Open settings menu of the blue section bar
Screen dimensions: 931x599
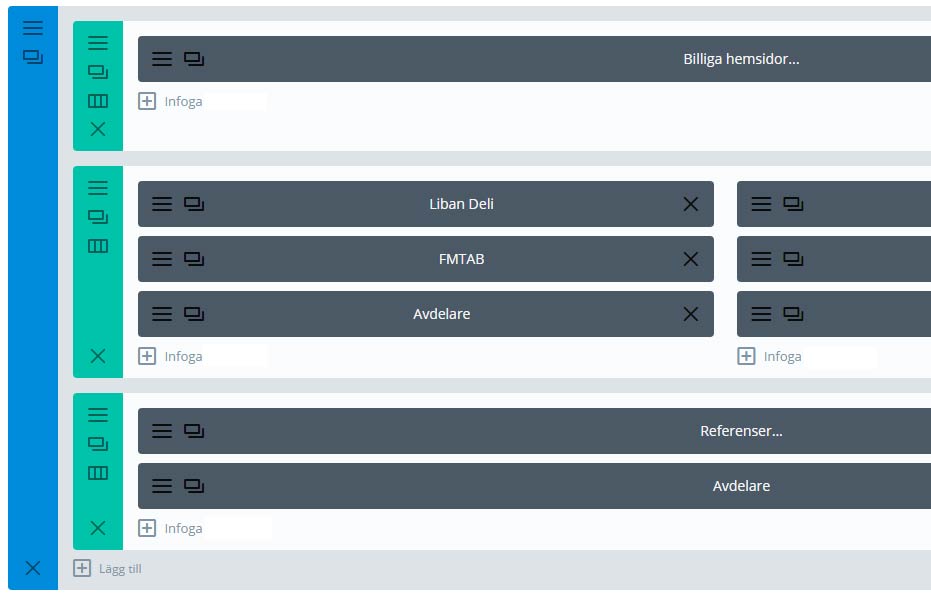(x=33, y=28)
